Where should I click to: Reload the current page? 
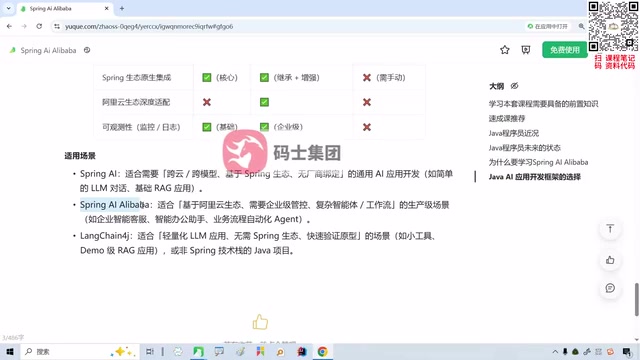pos(39,26)
